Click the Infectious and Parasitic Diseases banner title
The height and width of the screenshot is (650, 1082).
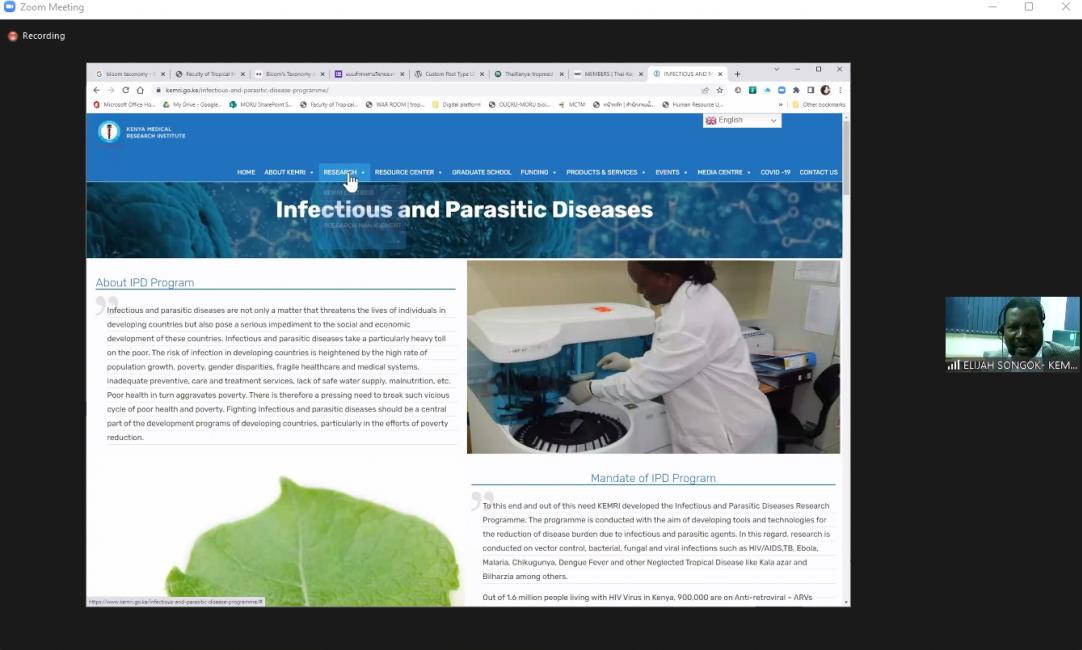click(464, 210)
